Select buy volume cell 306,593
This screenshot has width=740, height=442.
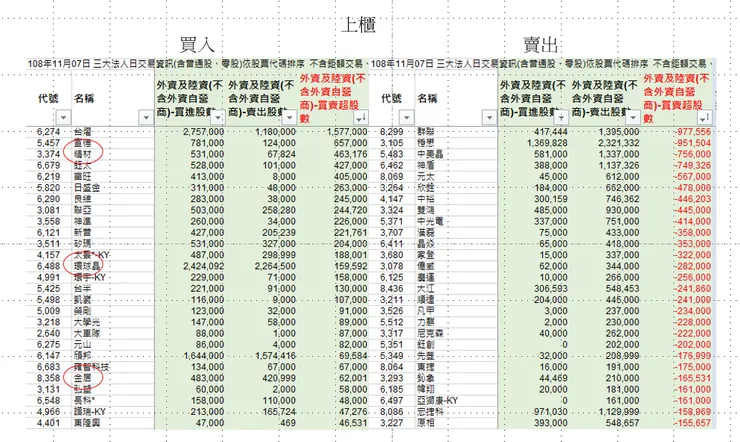coord(550,289)
